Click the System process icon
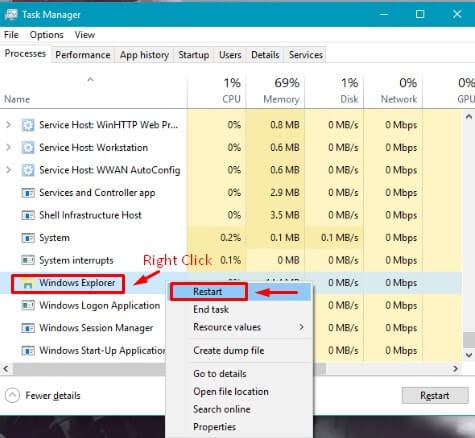This screenshot has width=475, height=438. (x=28, y=238)
